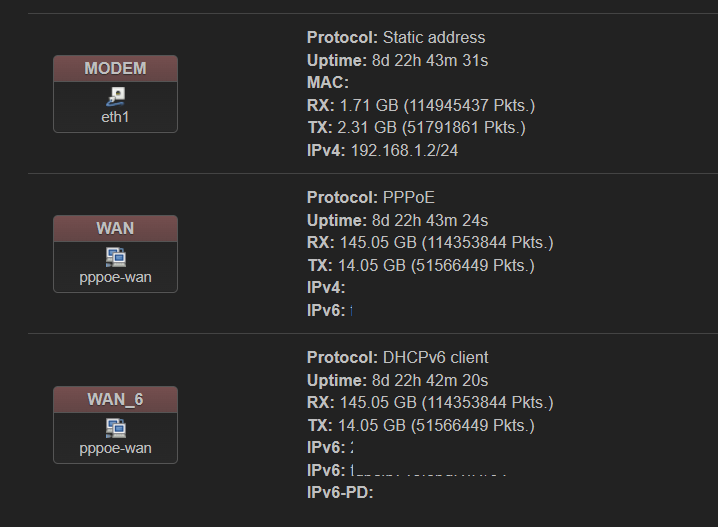The width and height of the screenshot is (718, 527).
Task: Click the pppoe-wan label in WAN_6 box
Action: coord(115,449)
